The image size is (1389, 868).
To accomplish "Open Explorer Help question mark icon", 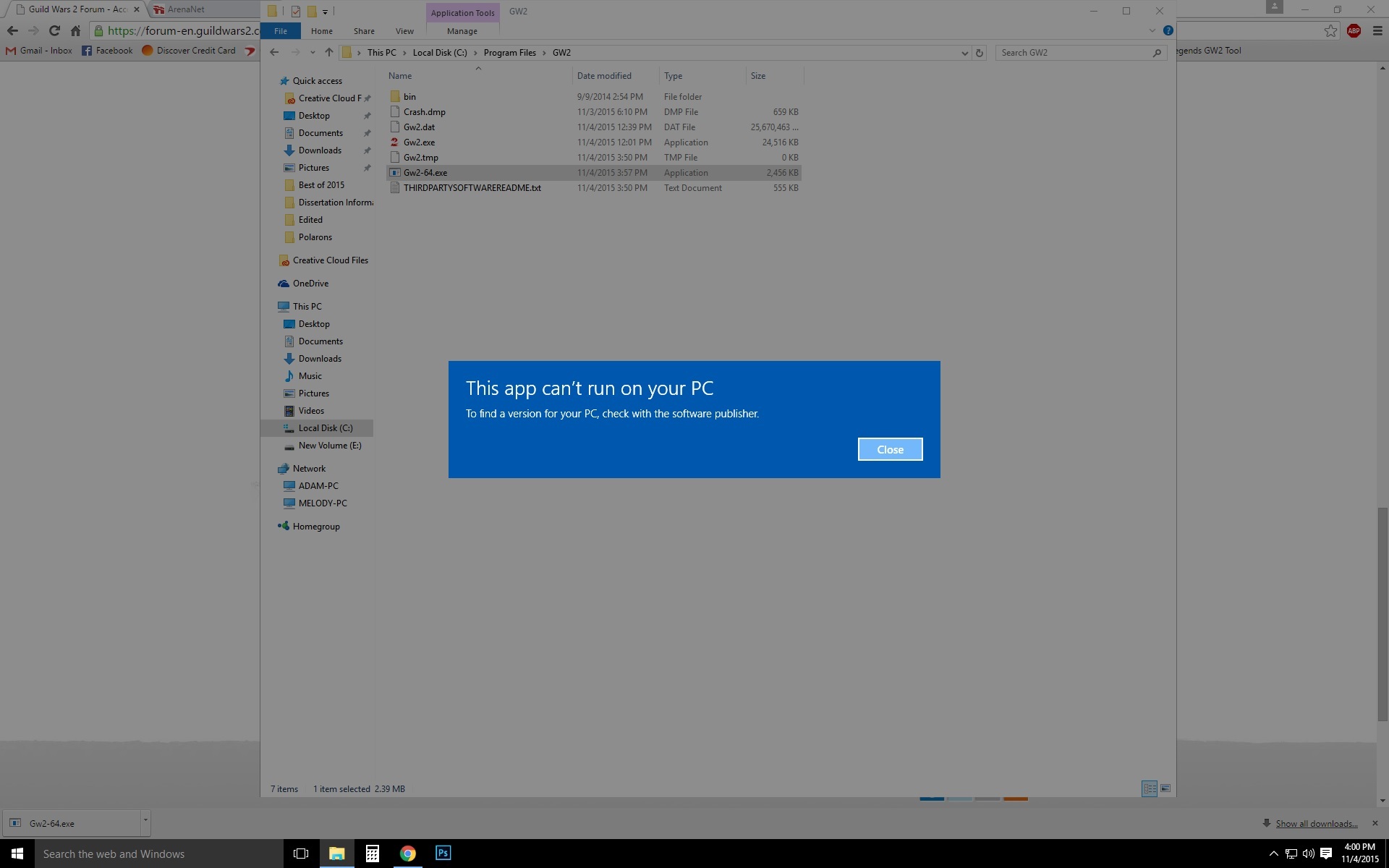I will [x=1168, y=31].
